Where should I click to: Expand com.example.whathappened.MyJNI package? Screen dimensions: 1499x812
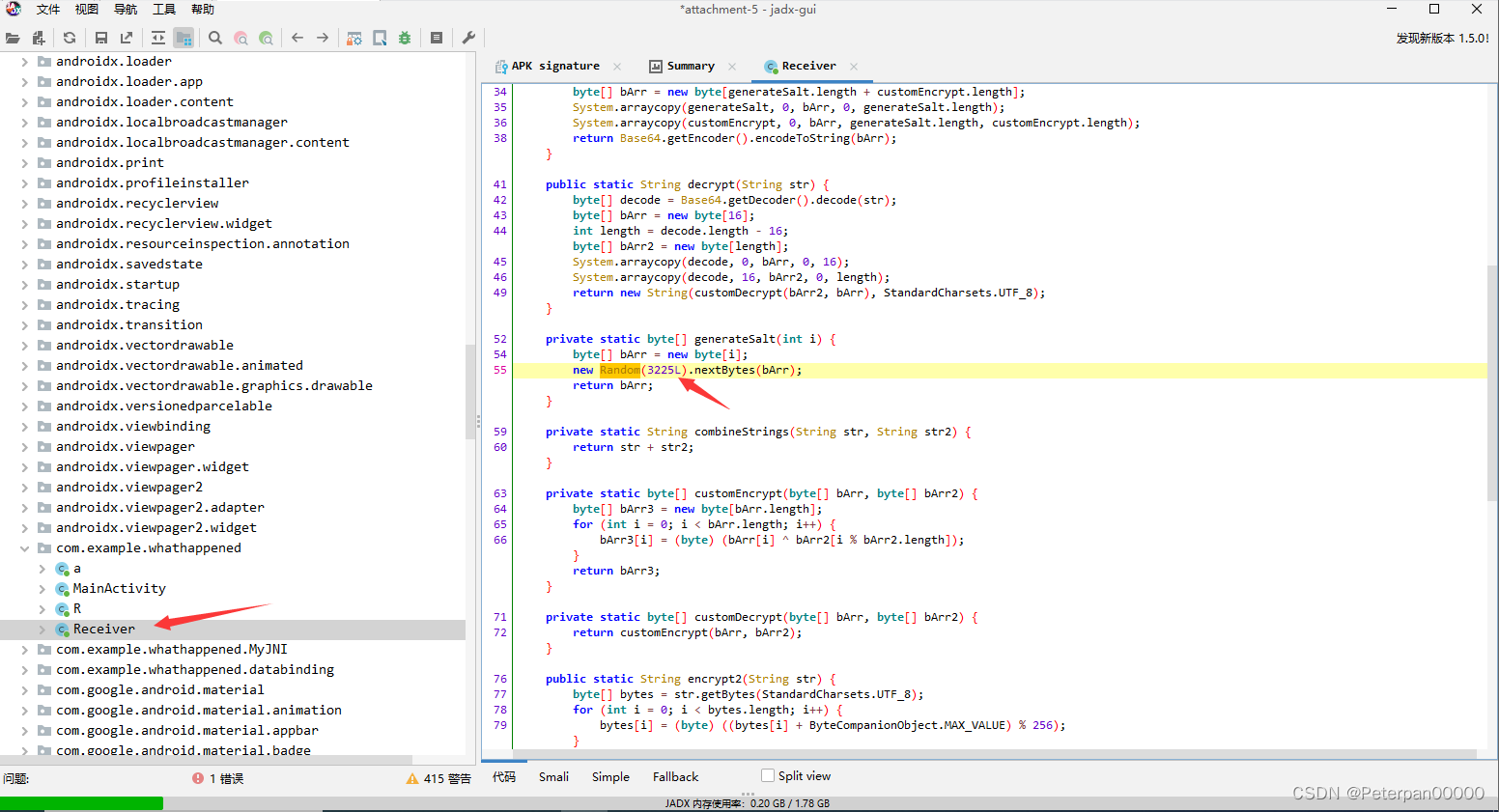tap(24, 650)
